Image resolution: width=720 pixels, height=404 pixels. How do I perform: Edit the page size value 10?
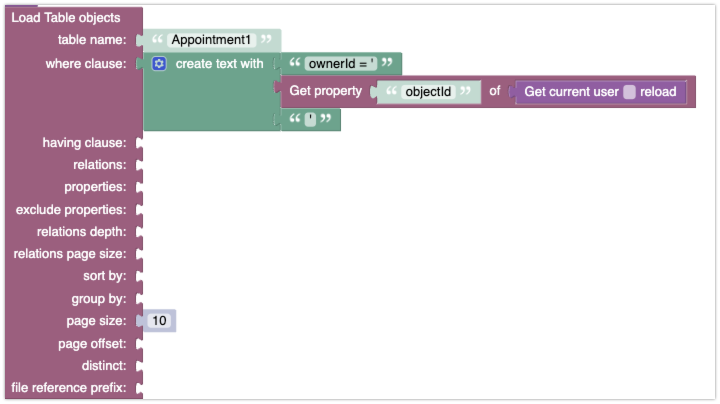point(159,320)
